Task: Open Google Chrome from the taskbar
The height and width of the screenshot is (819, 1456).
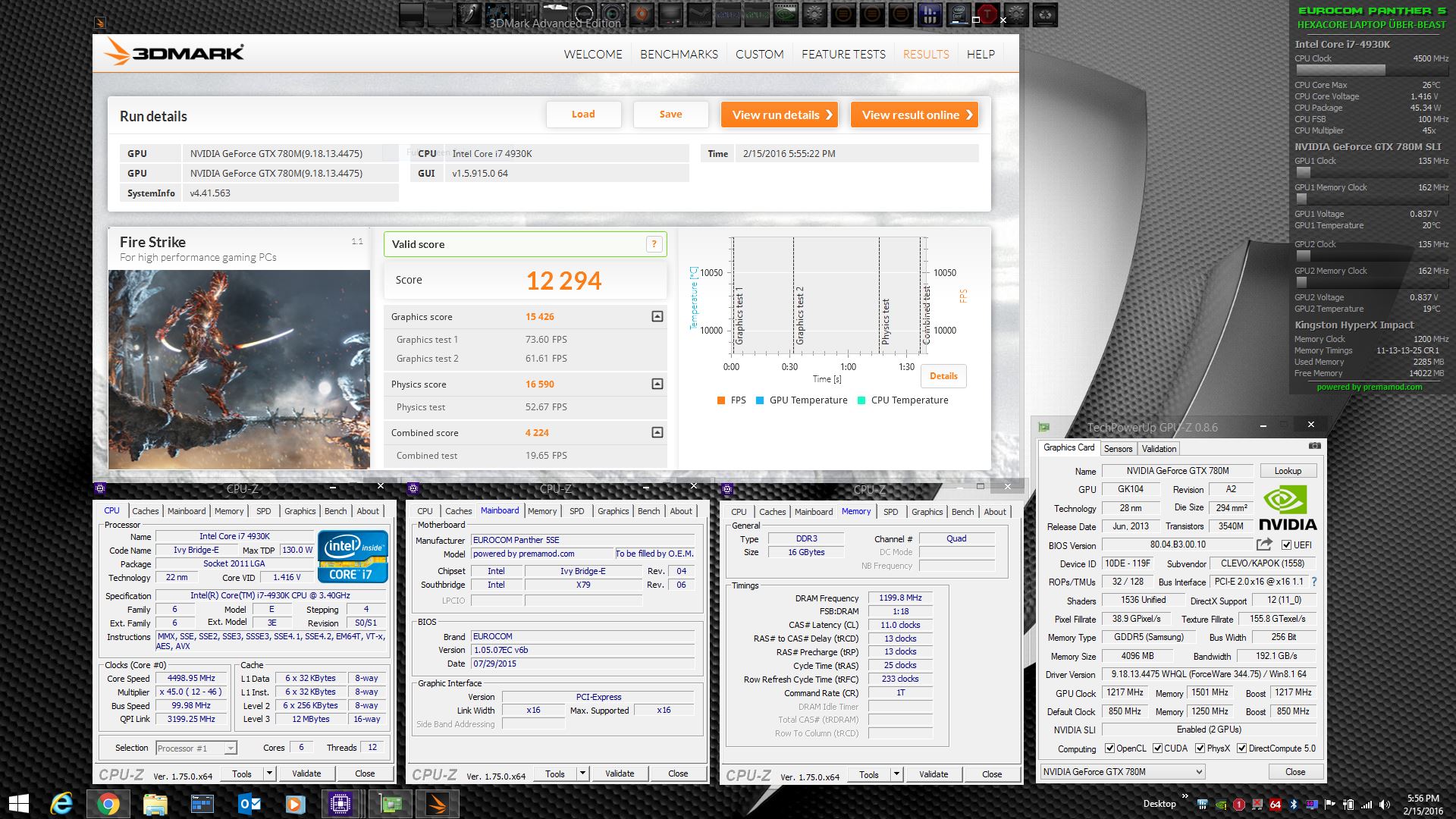Action: [108, 804]
